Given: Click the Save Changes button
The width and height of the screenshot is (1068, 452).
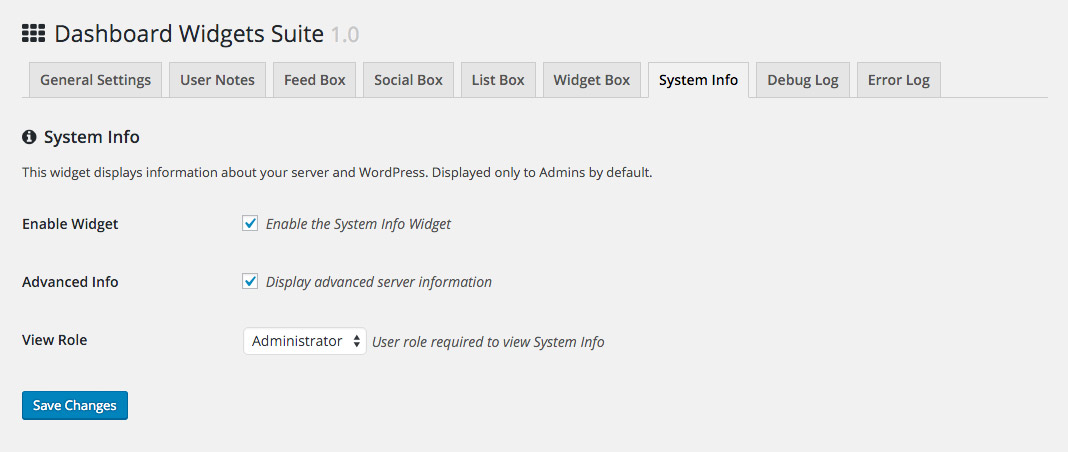Looking at the screenshot, I should tap(75, 406).
